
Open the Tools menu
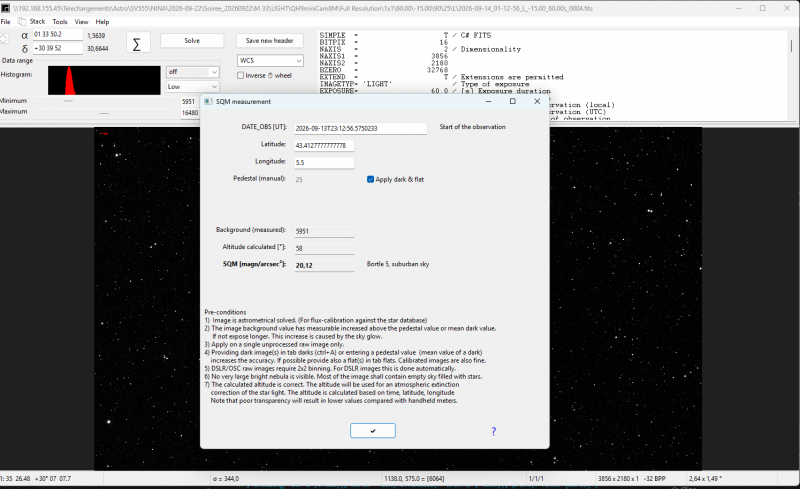60,21
